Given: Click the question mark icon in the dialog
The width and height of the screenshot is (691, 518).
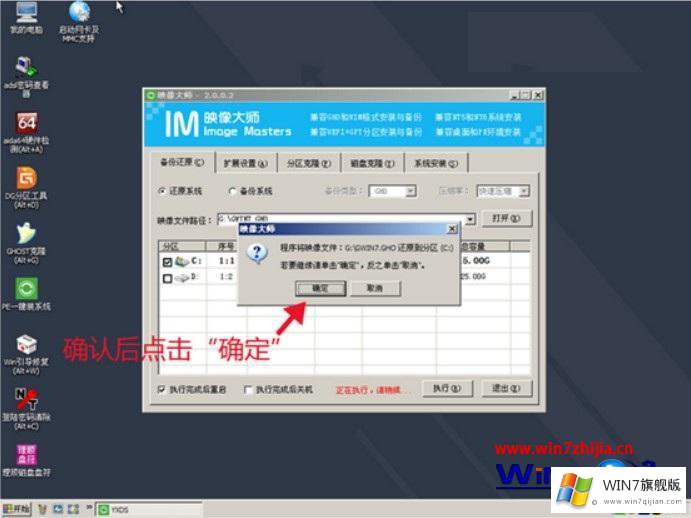Looking at the screenshot, I should [257, 253].
